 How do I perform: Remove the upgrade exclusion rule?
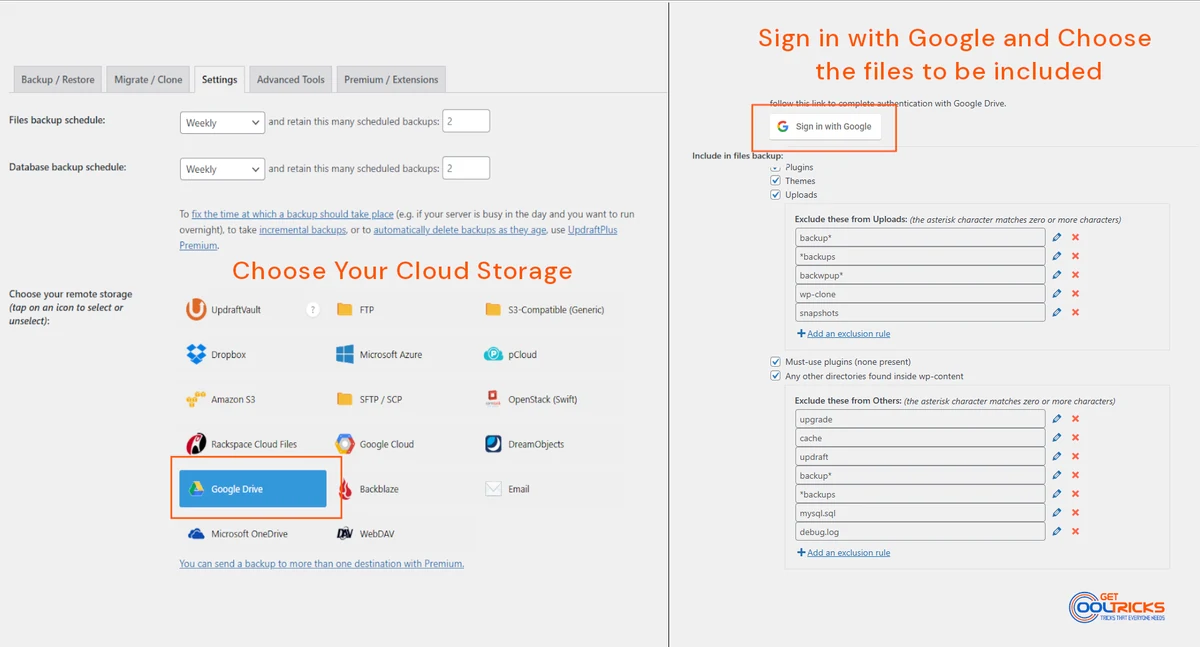(1076, 419)
